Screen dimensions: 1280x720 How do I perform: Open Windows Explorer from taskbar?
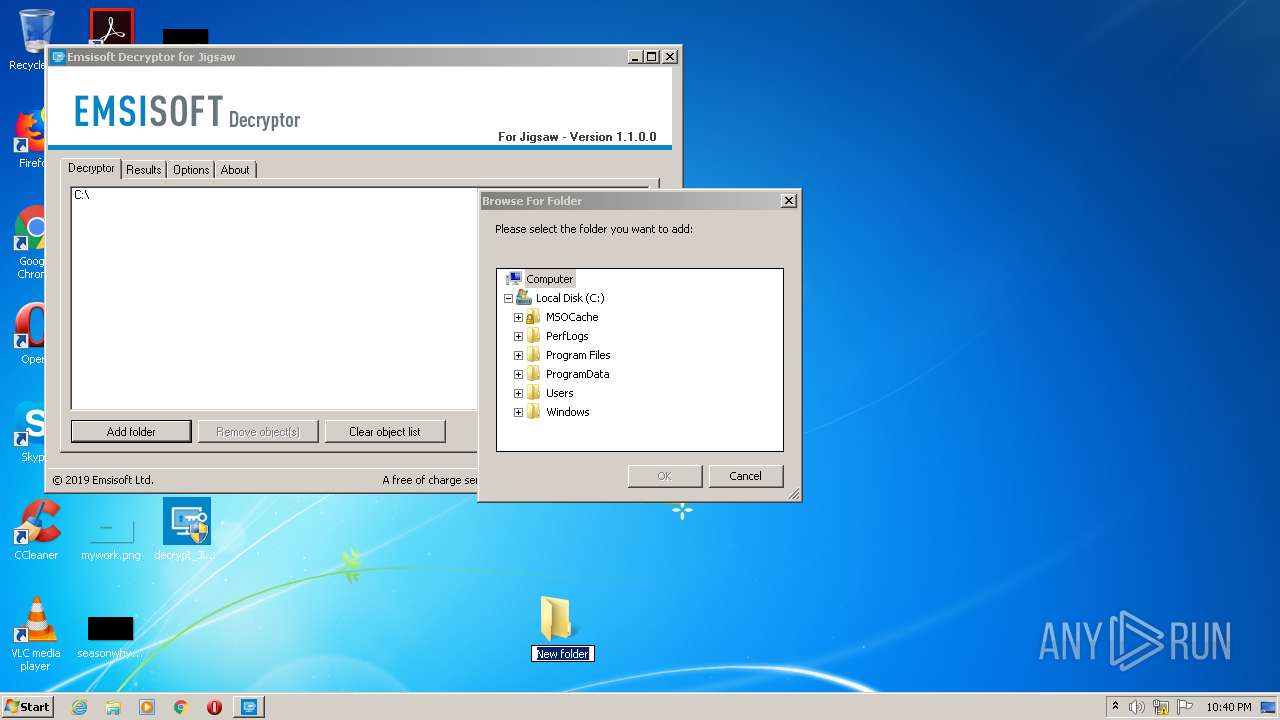point(113,707)
